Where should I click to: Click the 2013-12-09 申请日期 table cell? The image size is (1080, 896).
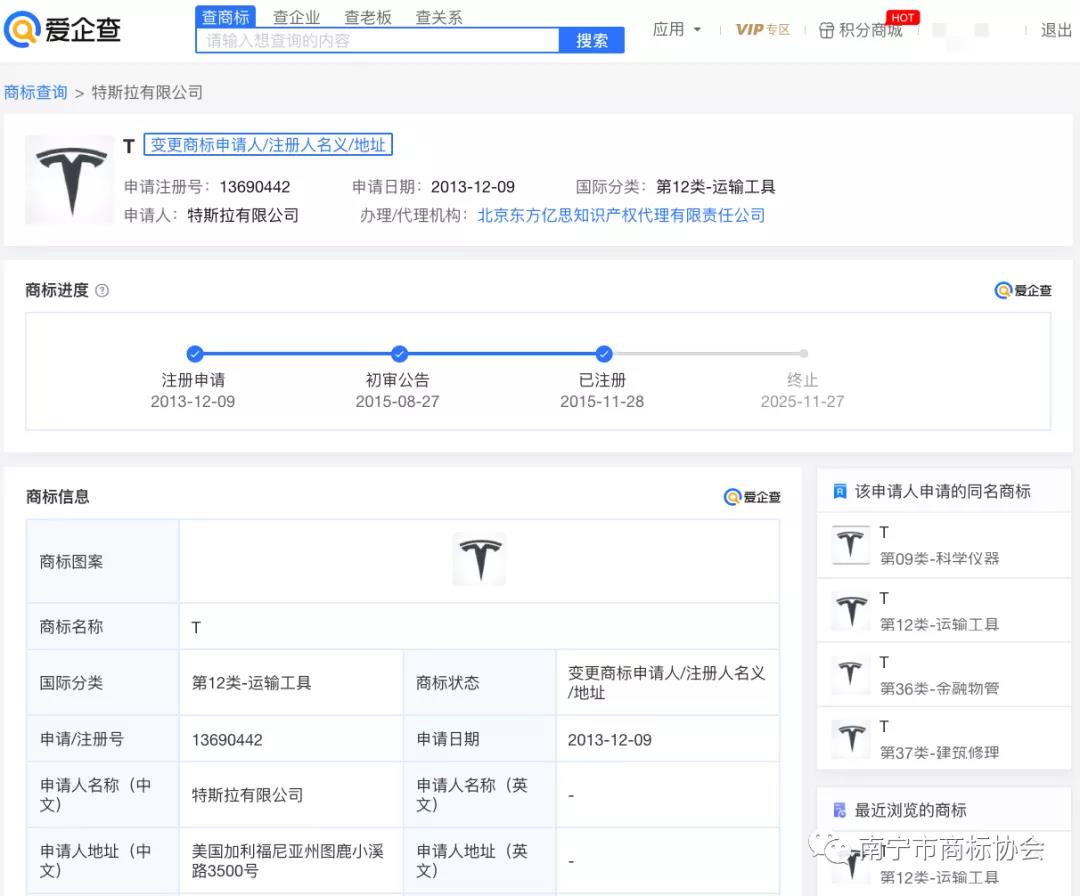point(667,739)
